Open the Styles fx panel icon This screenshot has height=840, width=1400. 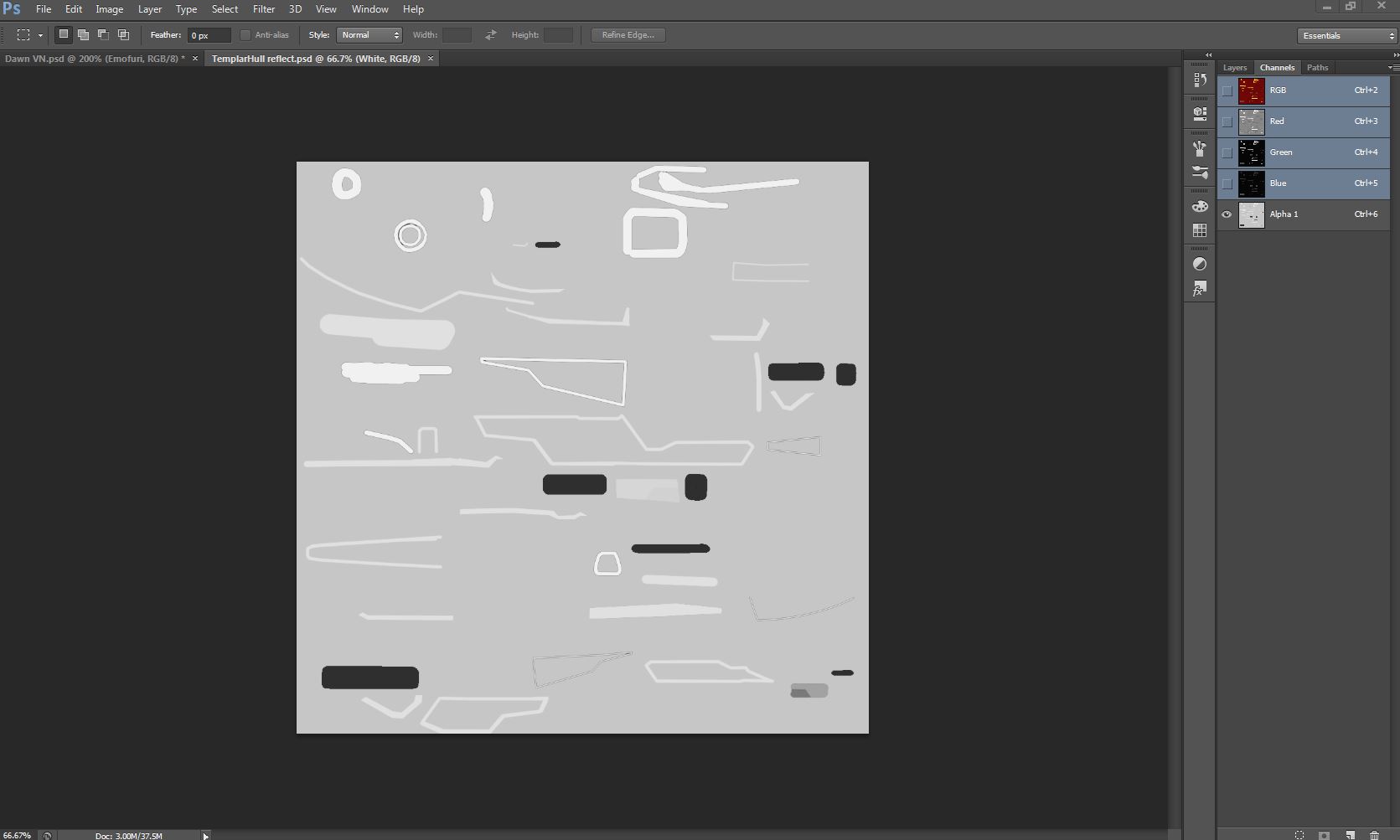tap(1199, 289)
